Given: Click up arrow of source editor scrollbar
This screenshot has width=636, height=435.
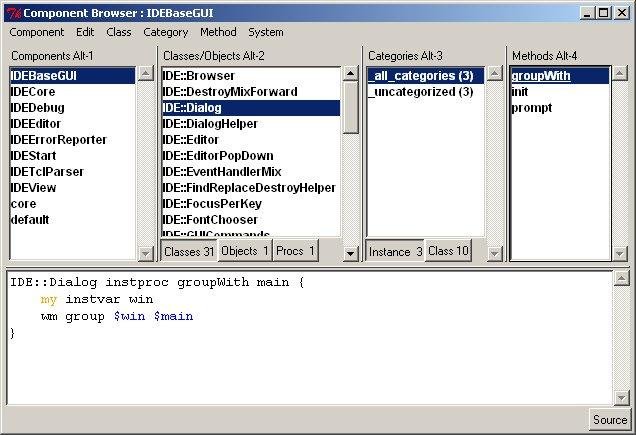Looking at the screenshot, I should [x=621, y=278].
